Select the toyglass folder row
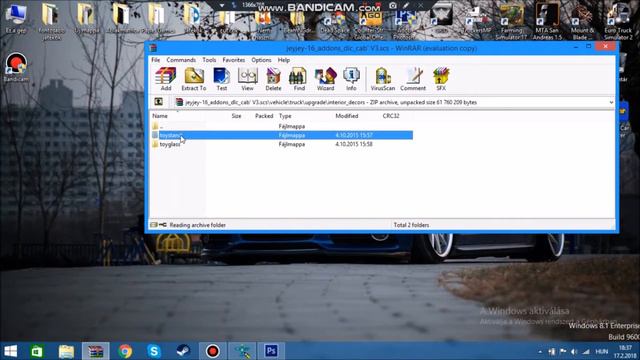This screenshot has height=360, width=640. 282,144
